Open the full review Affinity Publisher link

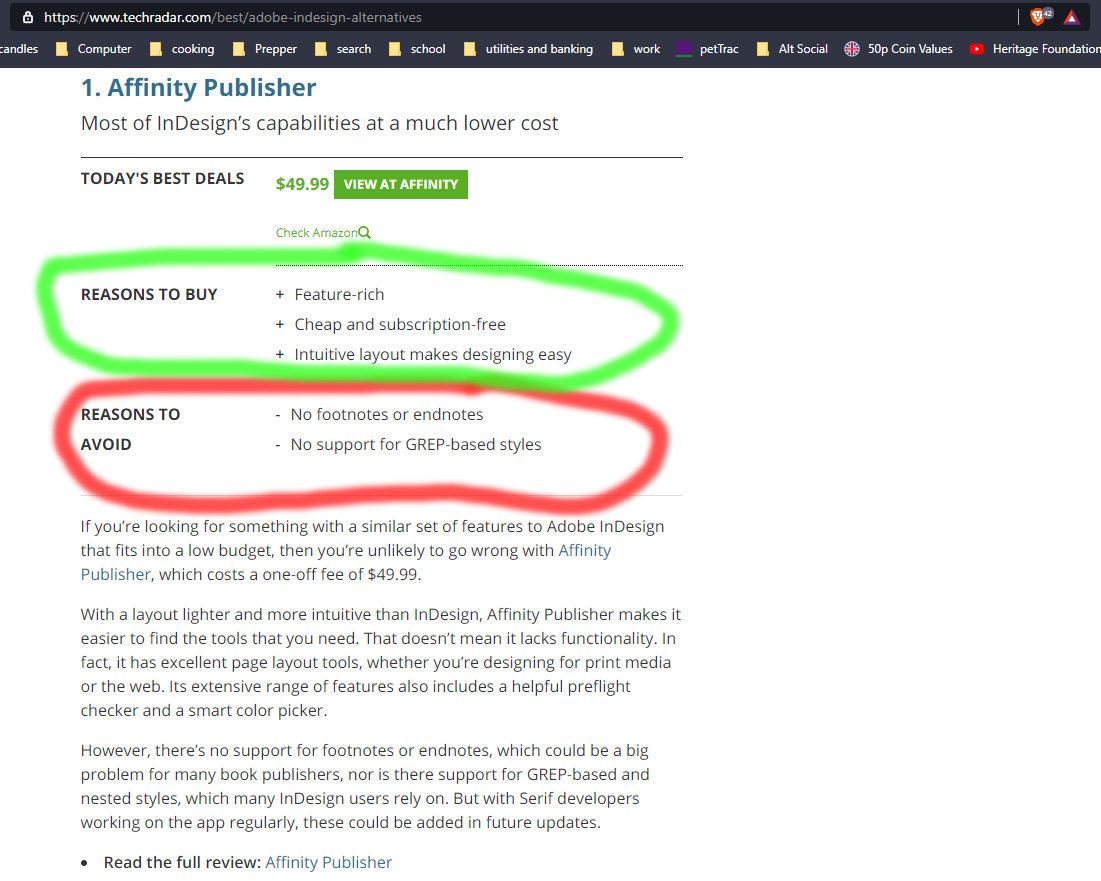[328, 862]
